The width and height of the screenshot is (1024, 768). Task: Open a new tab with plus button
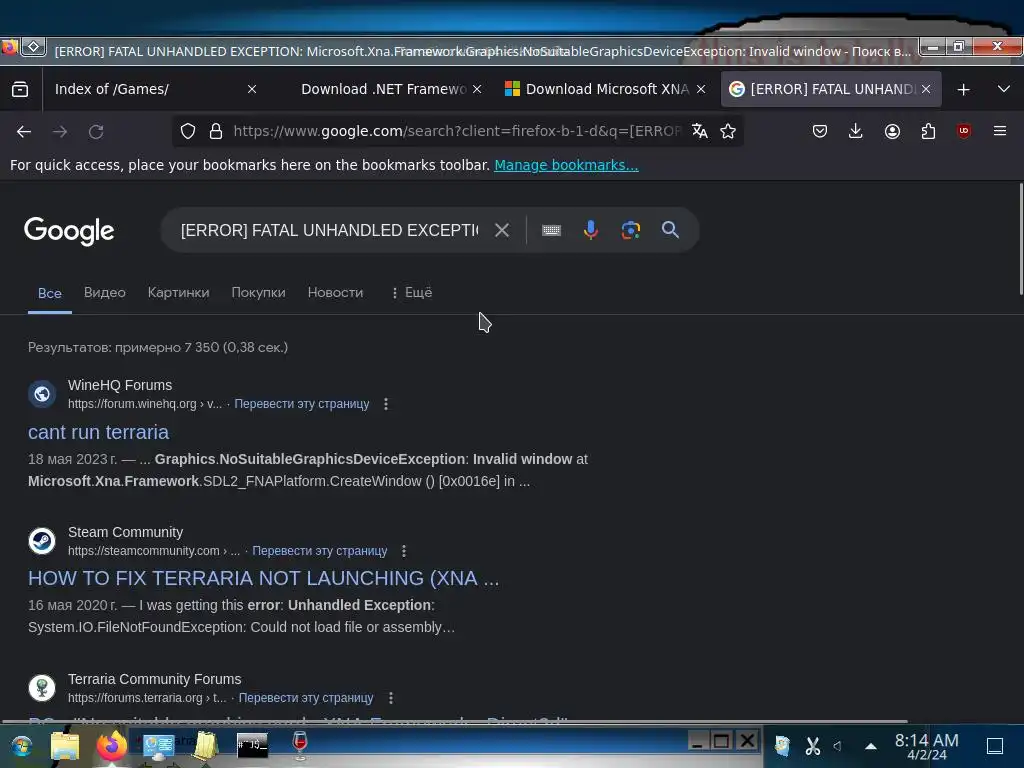(963, 89)
